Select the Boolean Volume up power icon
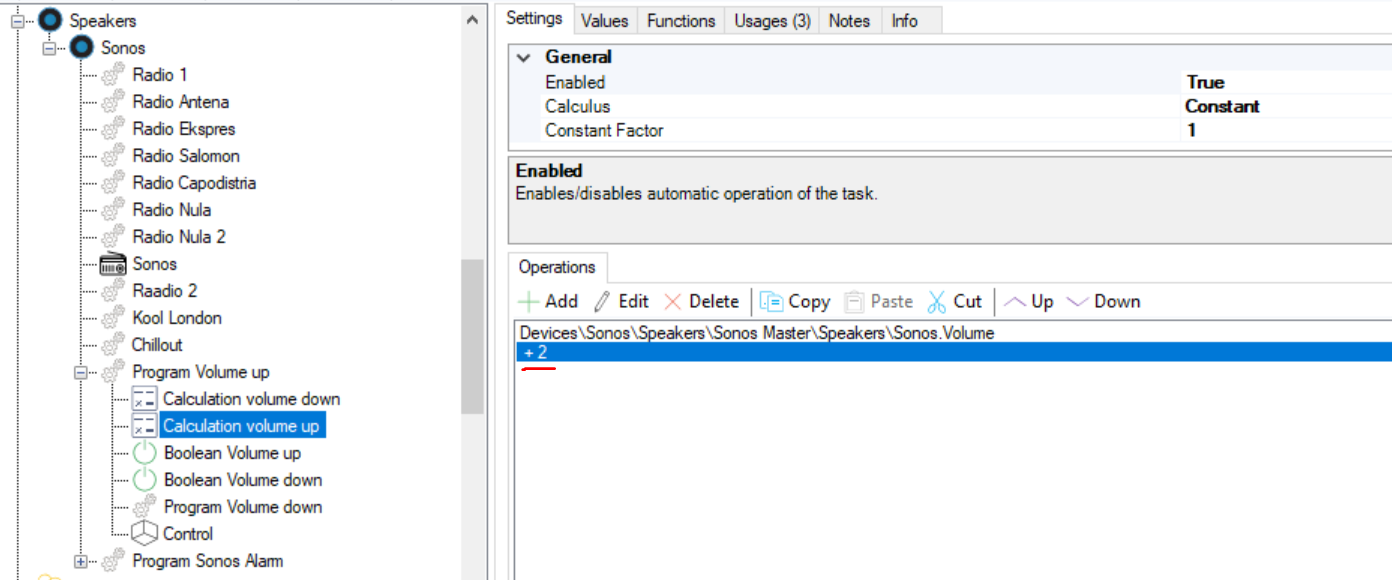Viewport: 1392px width, 580px height. [x=145, y=453]
